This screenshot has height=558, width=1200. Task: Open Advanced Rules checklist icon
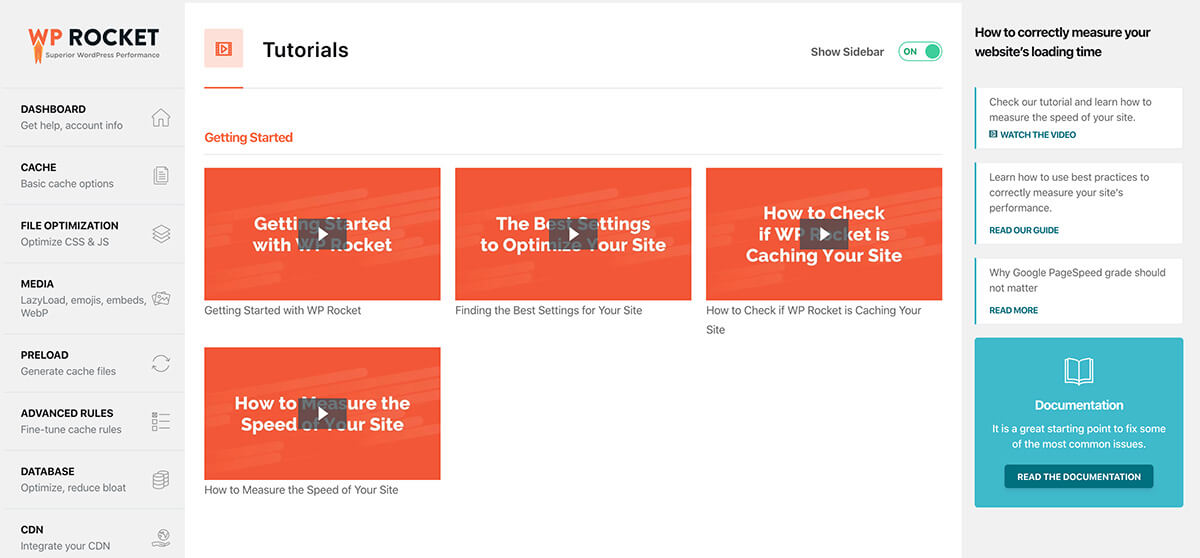click(160, 421)
